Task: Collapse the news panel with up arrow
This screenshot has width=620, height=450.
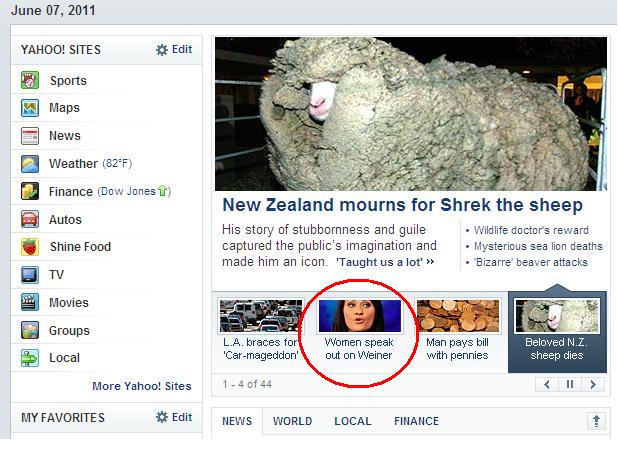Action: tap(596, 421)
